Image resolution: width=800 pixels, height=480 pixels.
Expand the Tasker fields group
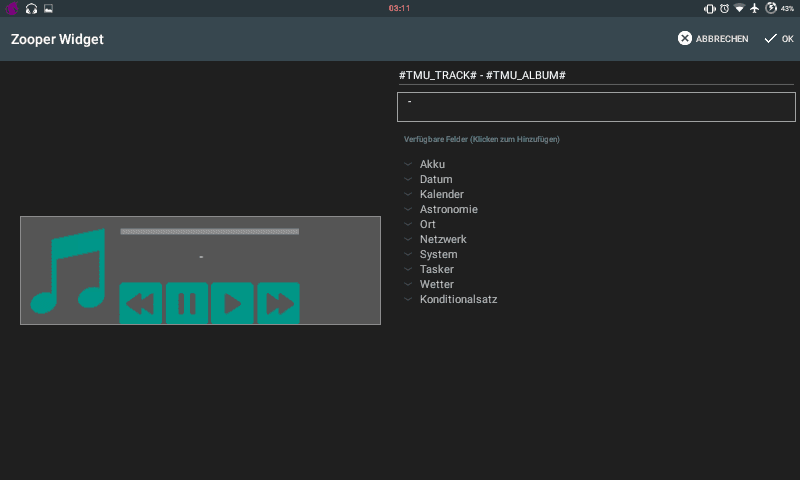pyautogui.click(x=436, y=269)
